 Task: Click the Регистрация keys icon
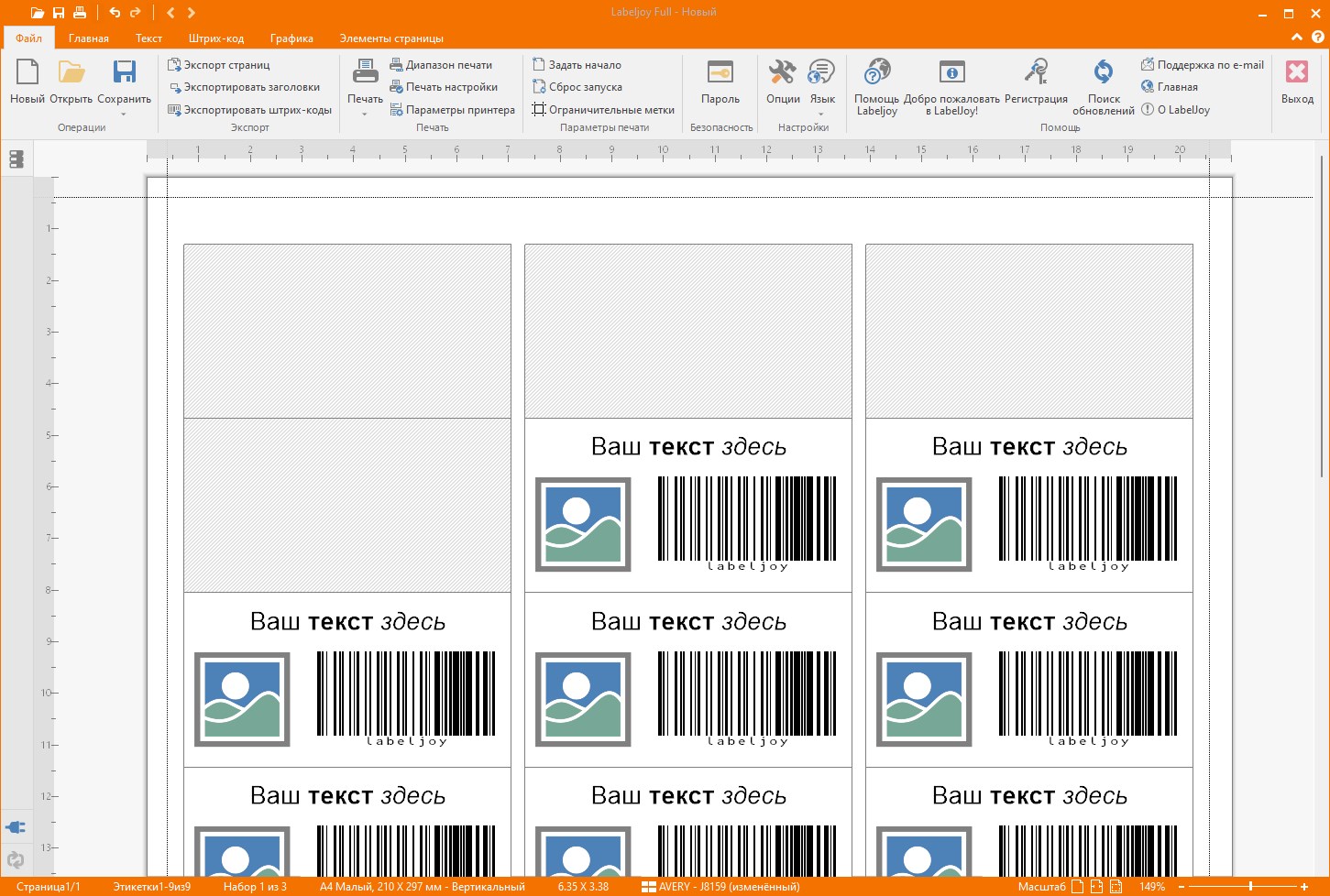[x=1036, y=72]
